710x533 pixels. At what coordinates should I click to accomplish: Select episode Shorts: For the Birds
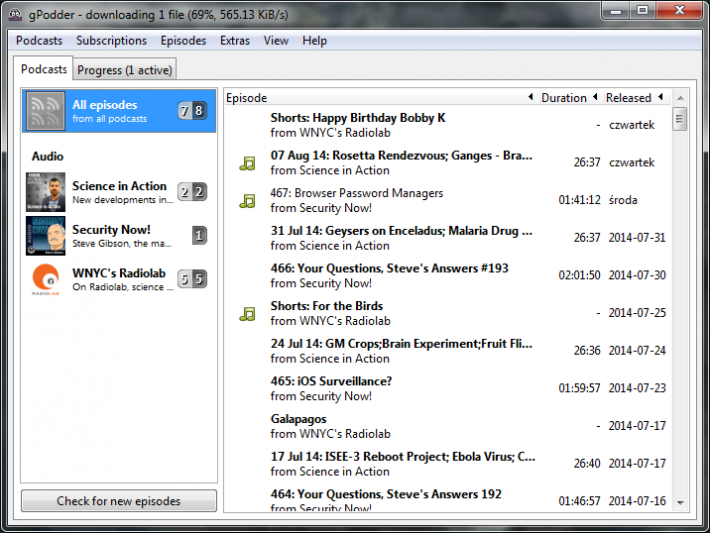point(447,313)
